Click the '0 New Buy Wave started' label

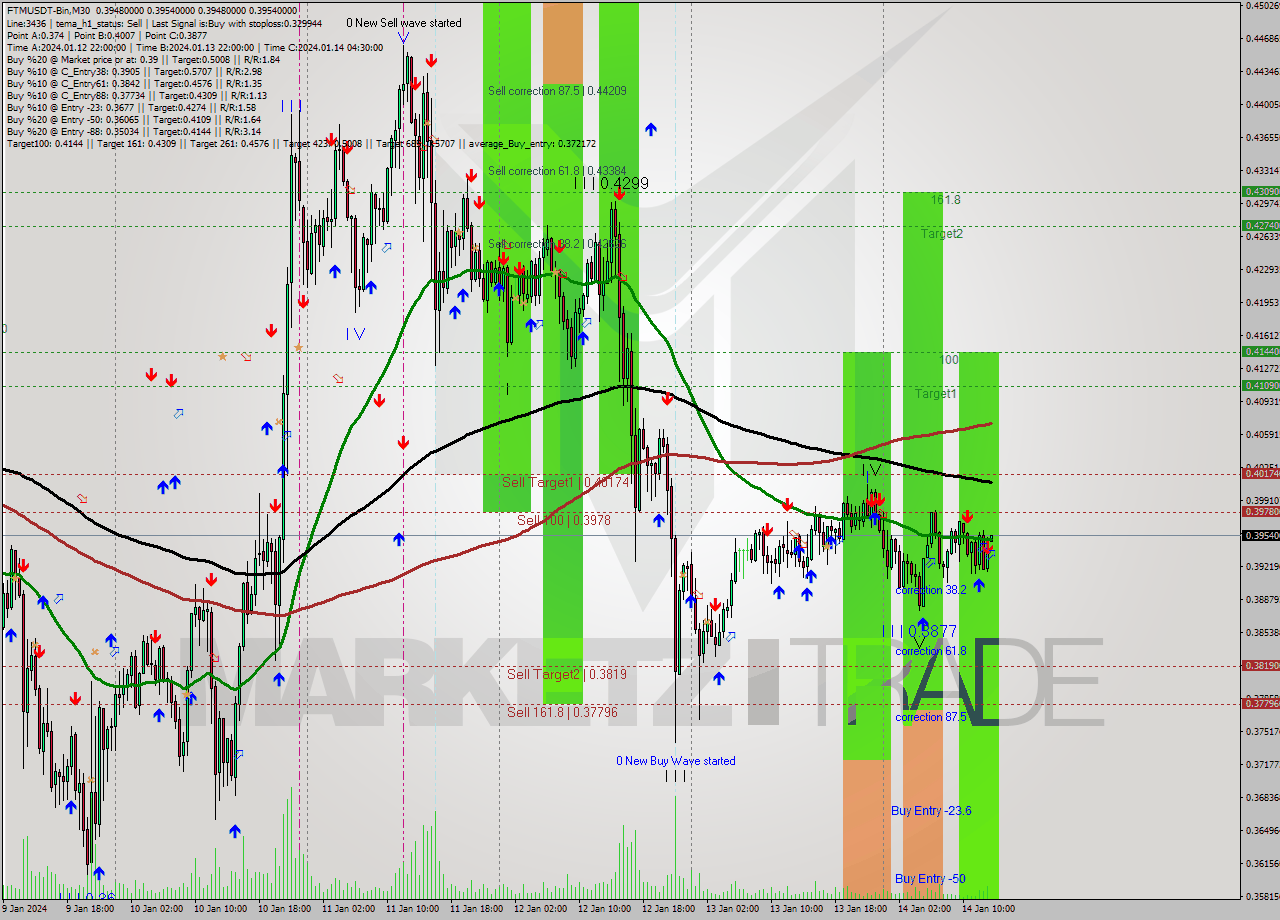pyautogui.click(x=676, y=761)
